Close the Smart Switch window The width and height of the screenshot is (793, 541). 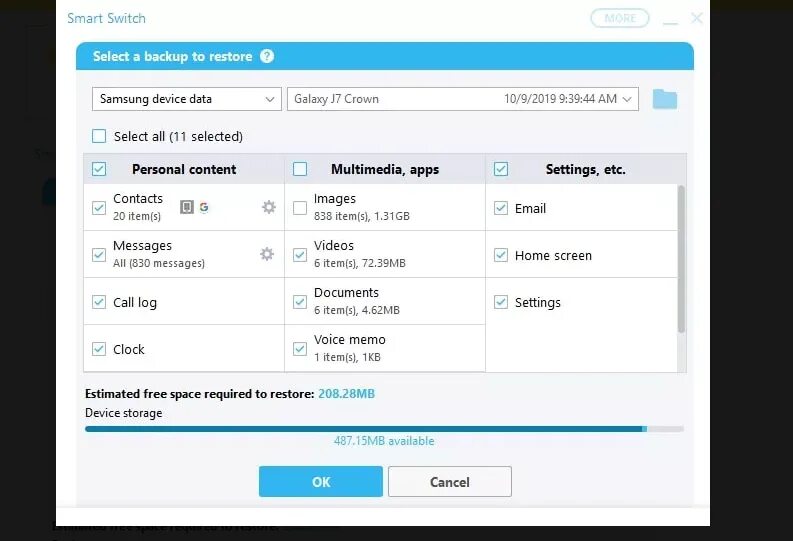coord(696,18)
